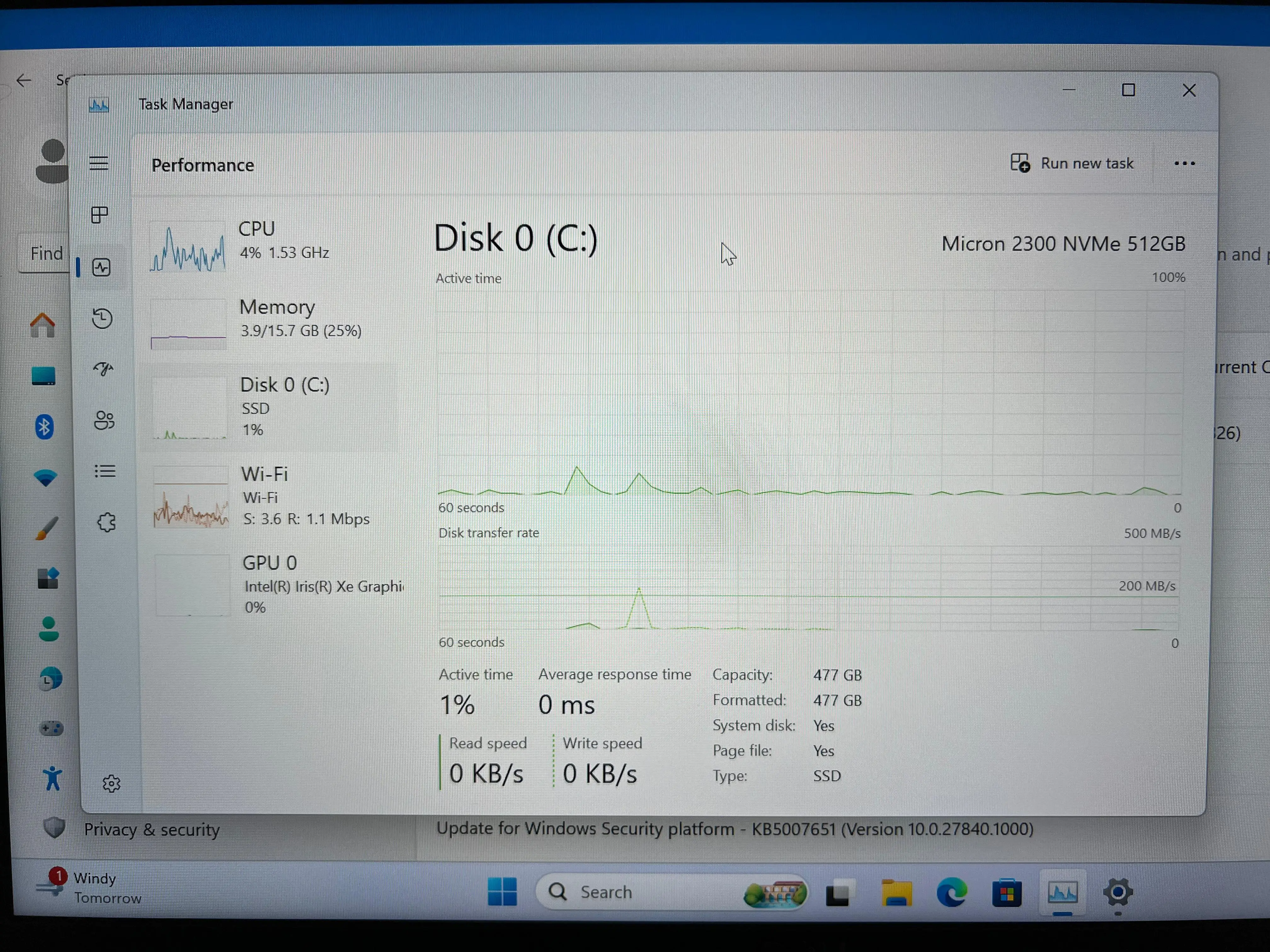Open Time & language globe icon in Settings
The height and width of the screenshot is (952, 1270).
[x=50, y=679]
